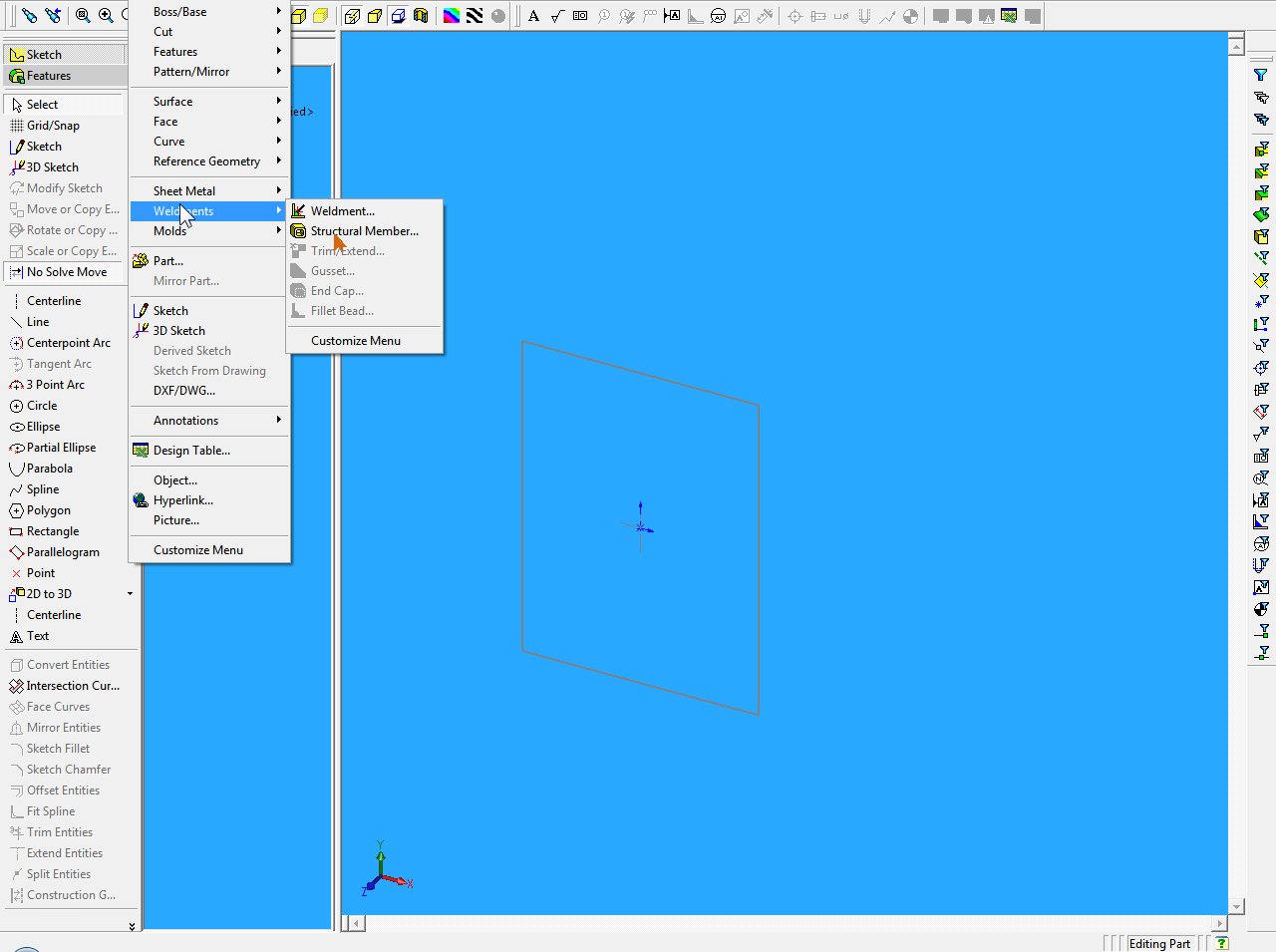Viewport: 1276px width, 952px height.
Task: Select the Circle sketch tool
Action: 41,406
